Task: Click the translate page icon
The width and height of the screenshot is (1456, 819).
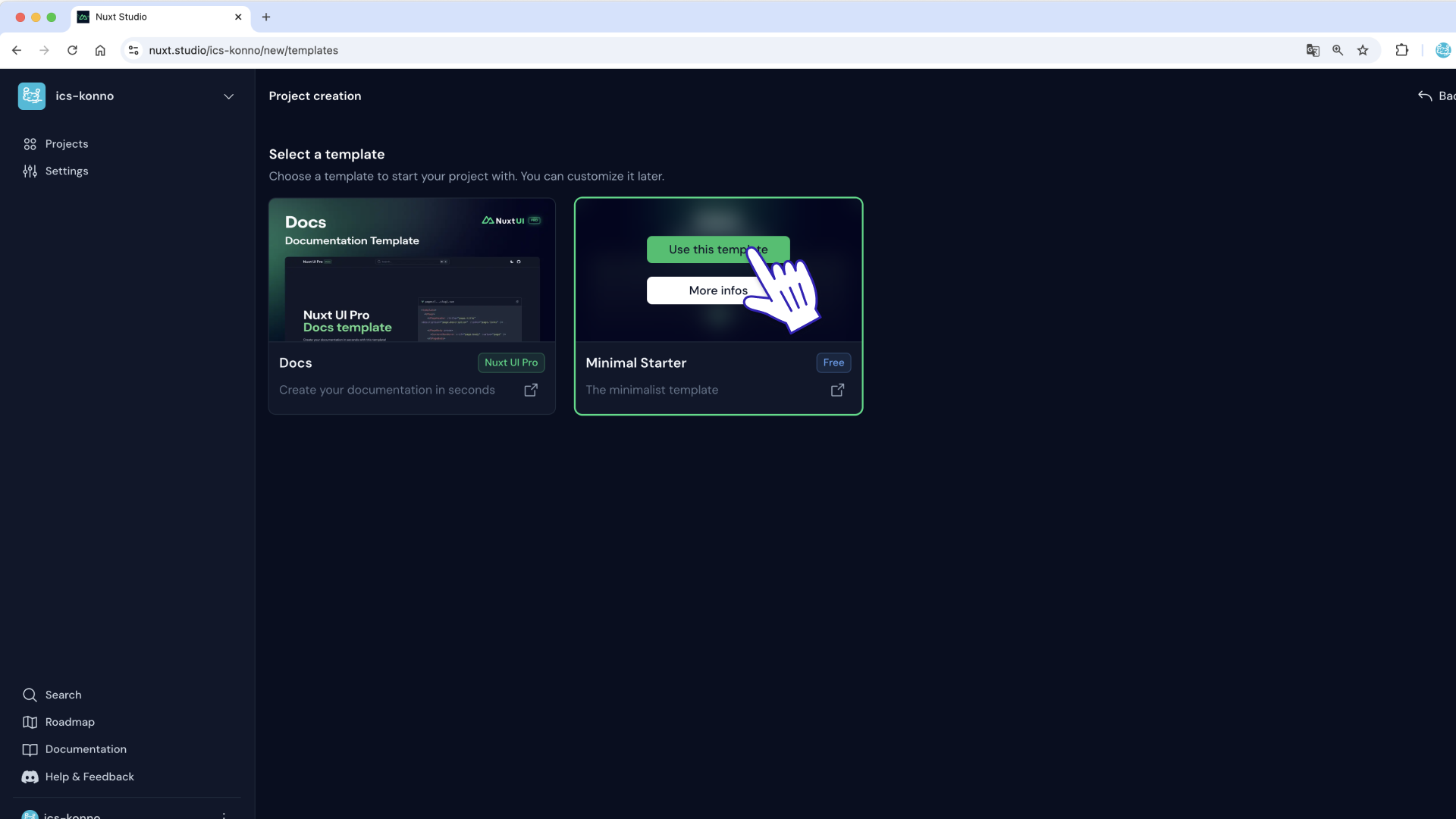Action: click(1313, 50)
